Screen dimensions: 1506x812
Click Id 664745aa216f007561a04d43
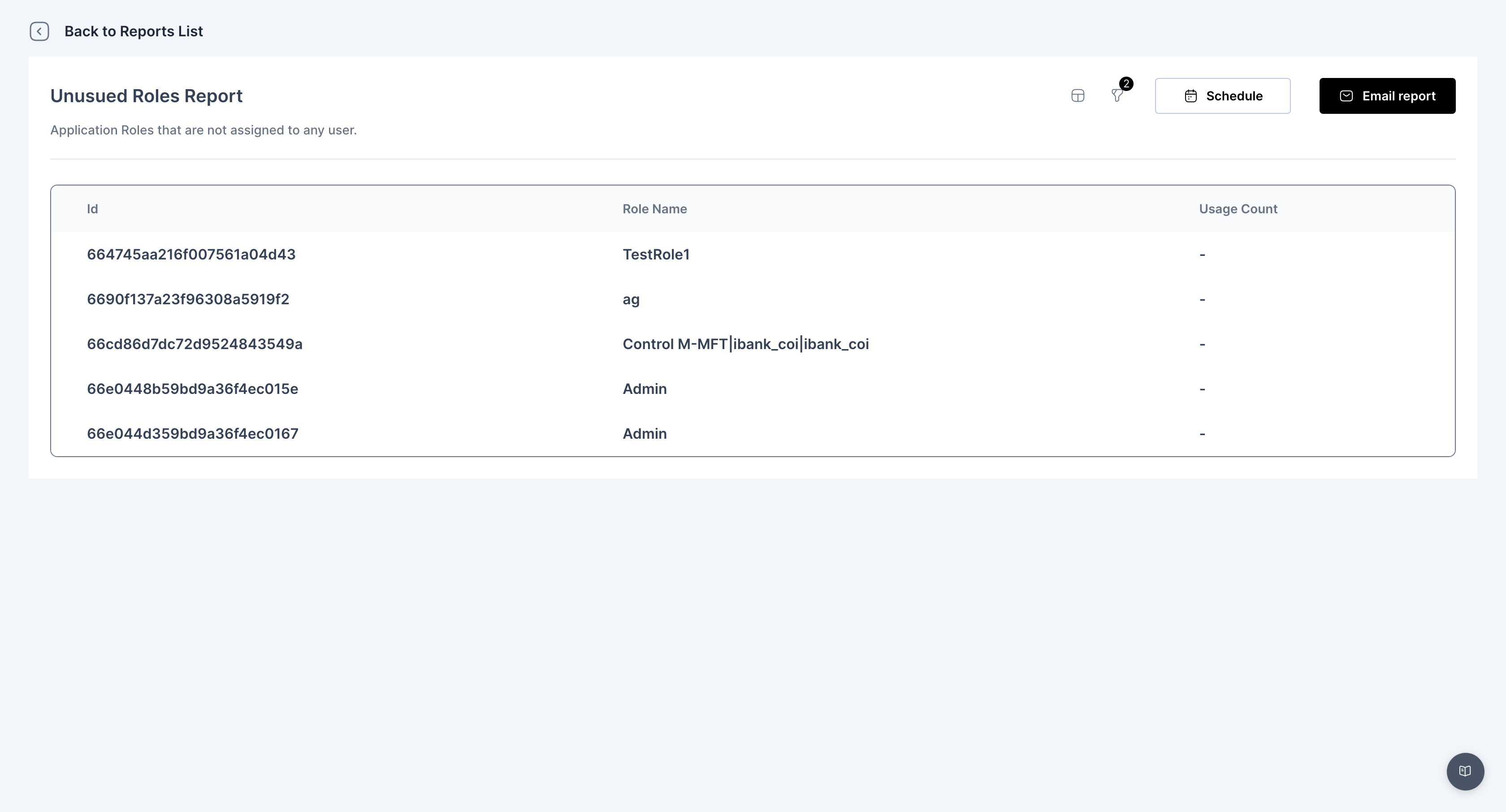click(191, 255)
